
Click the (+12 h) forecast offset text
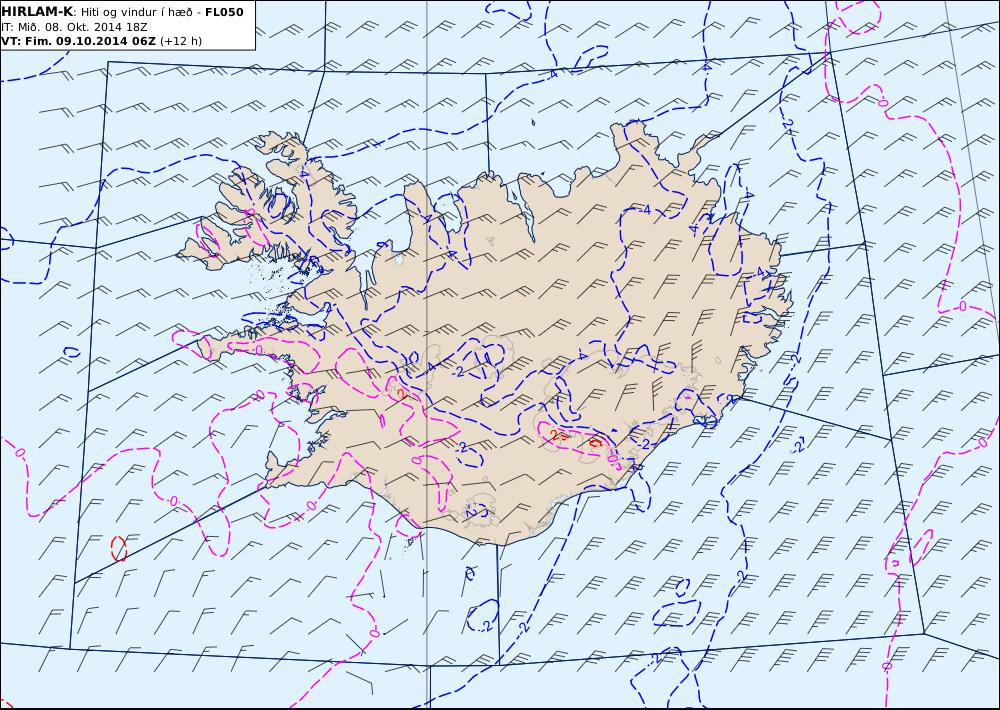tap(180, 41)
